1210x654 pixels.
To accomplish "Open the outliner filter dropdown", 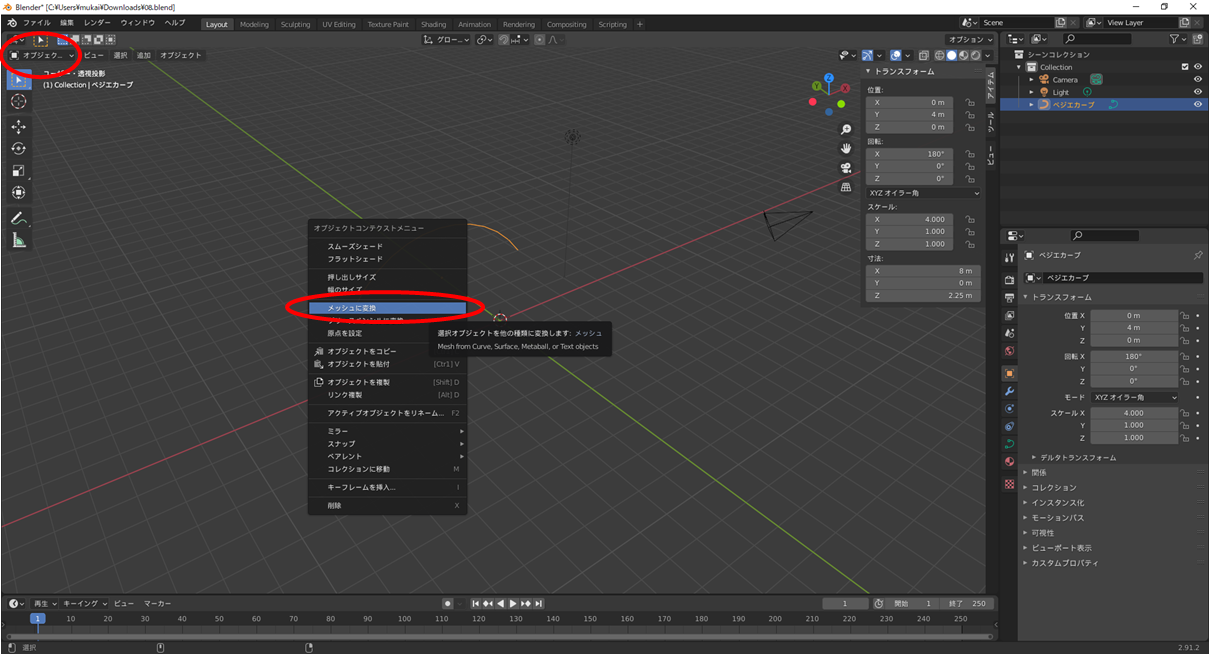I will (x=1180, y=38).
